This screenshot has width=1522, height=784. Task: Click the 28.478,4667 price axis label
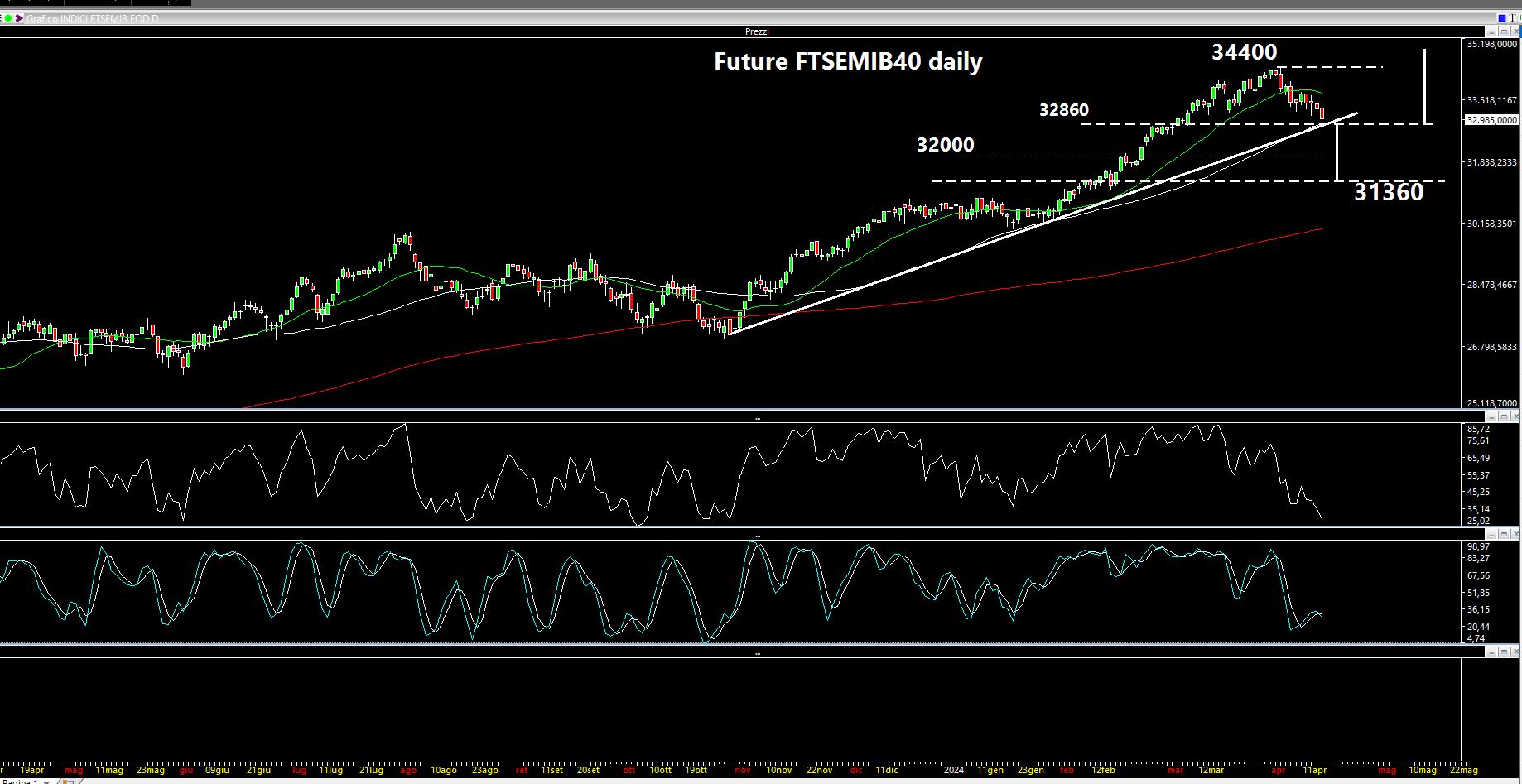(1492, 285)
